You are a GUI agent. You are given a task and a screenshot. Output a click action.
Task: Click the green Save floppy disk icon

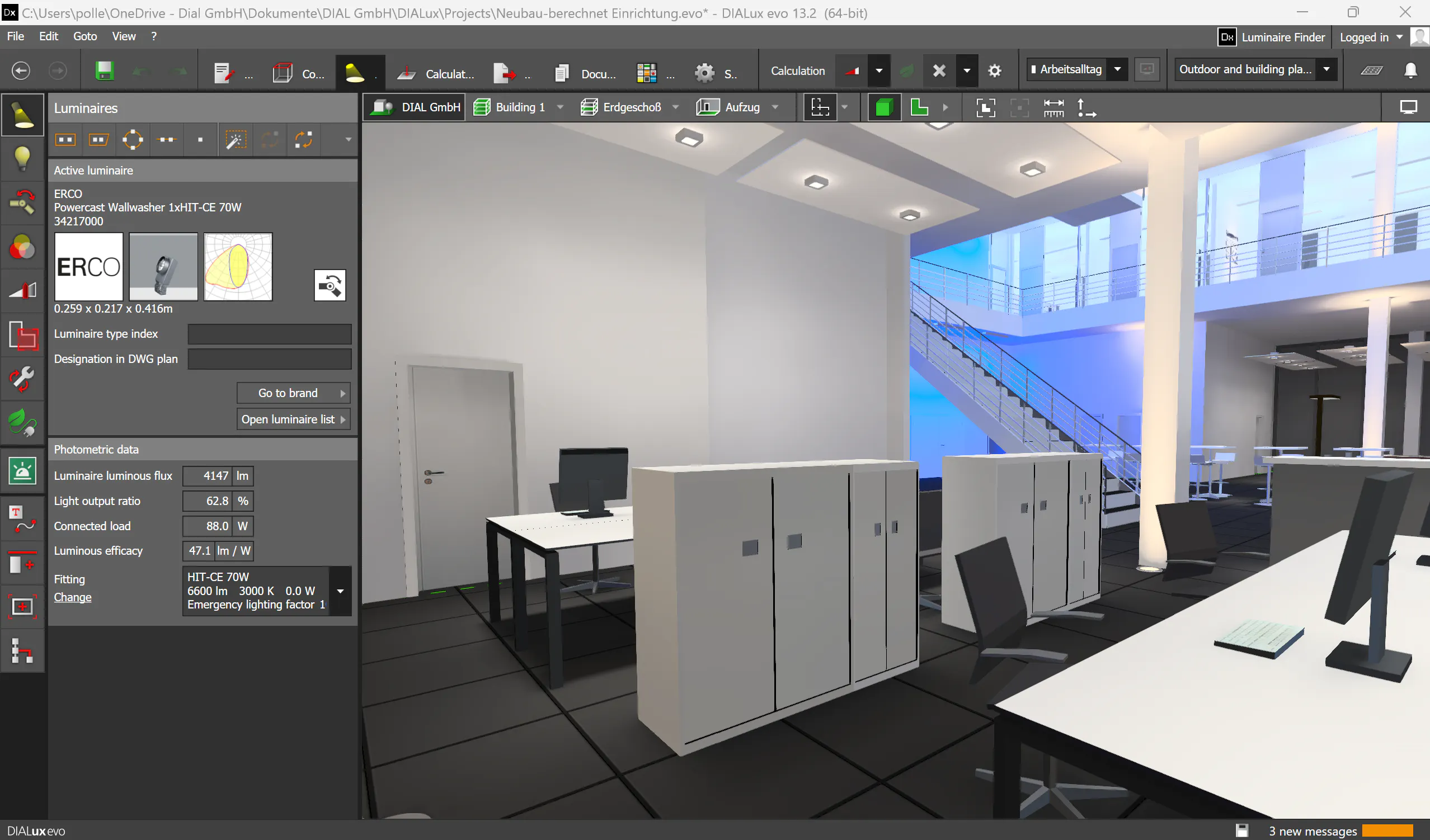pyautogui.click(x=105, y=71)
